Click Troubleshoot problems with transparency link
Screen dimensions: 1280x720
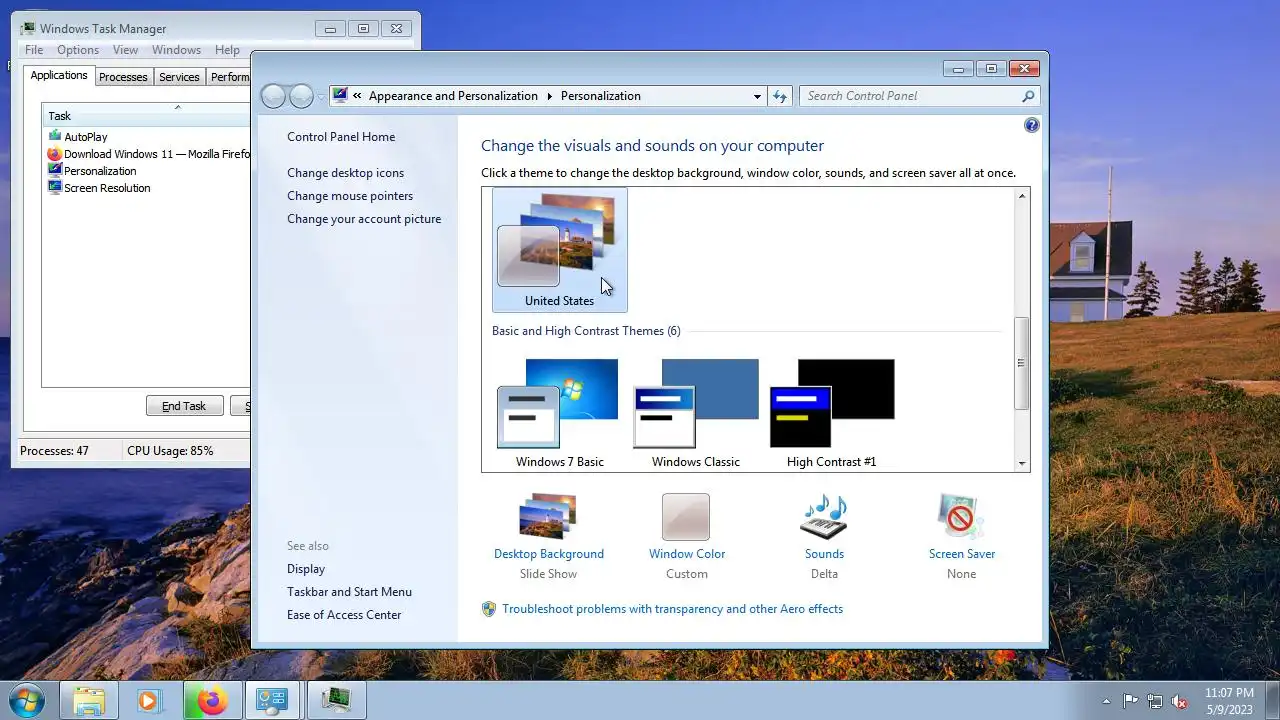[672, 609]
